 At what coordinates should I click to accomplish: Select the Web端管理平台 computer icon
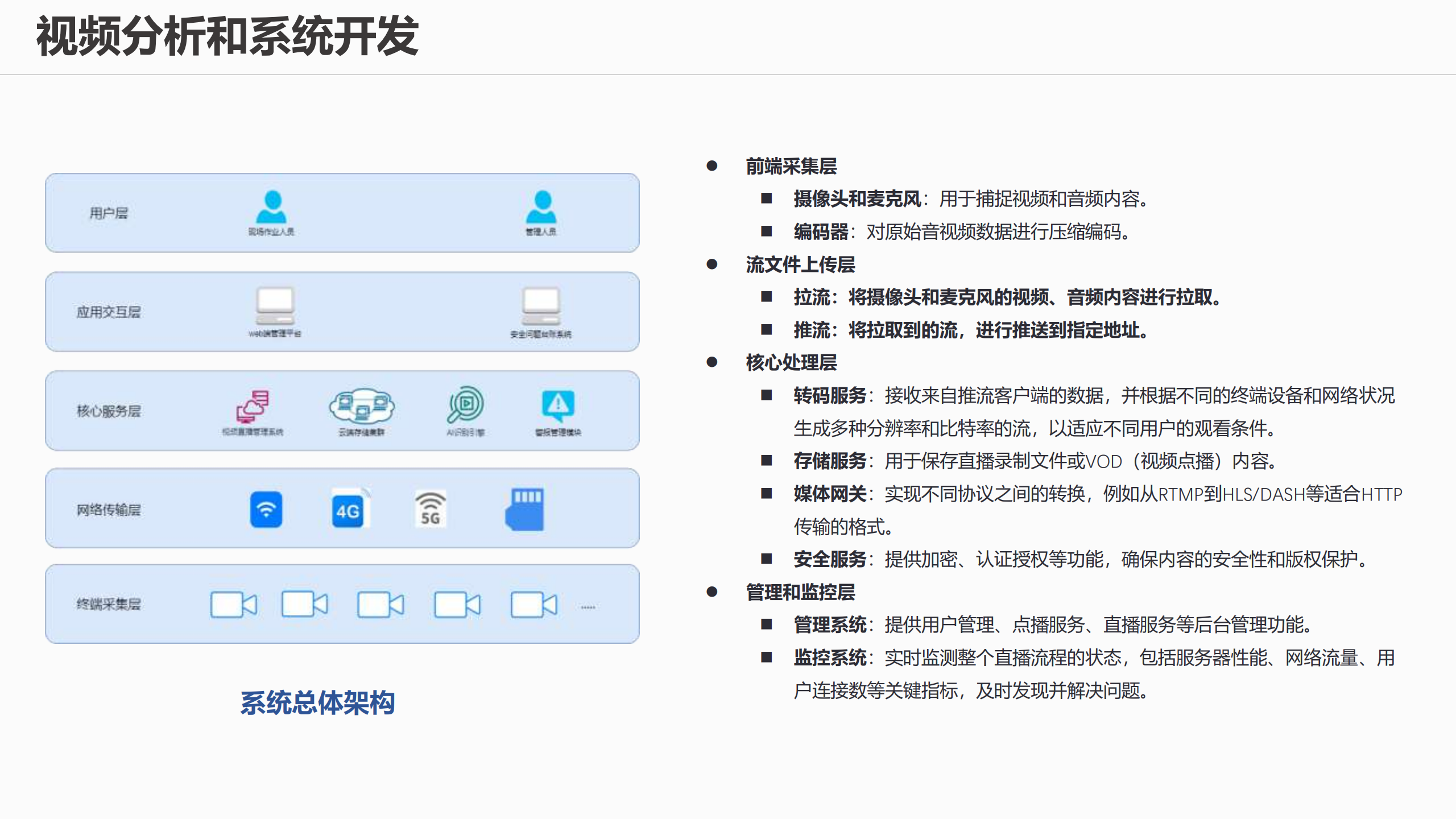(x=275, y=305)
